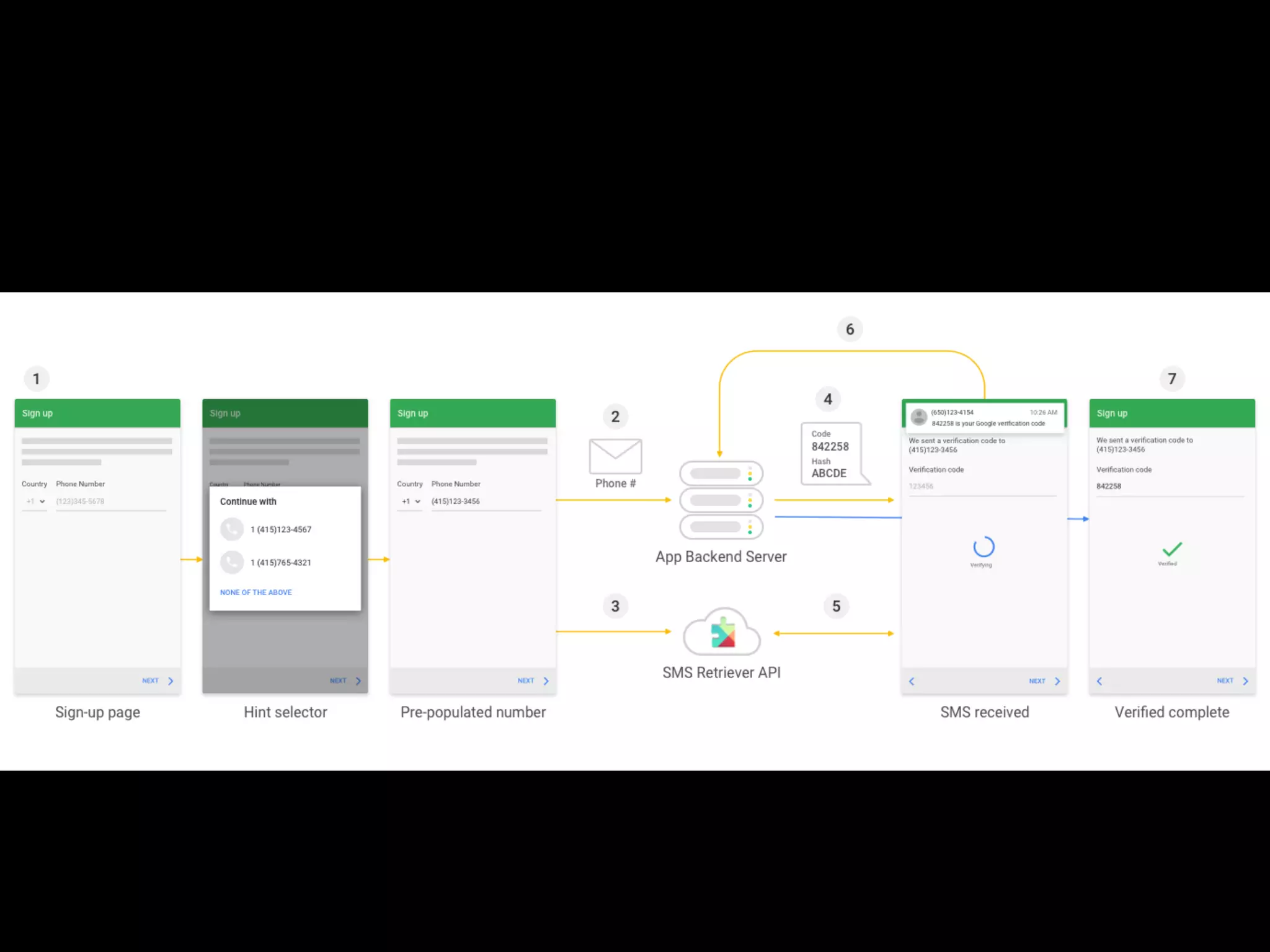Click the Phone # envelope icon
This screenshot has height=952, width=1270.
tap(615, 456)
